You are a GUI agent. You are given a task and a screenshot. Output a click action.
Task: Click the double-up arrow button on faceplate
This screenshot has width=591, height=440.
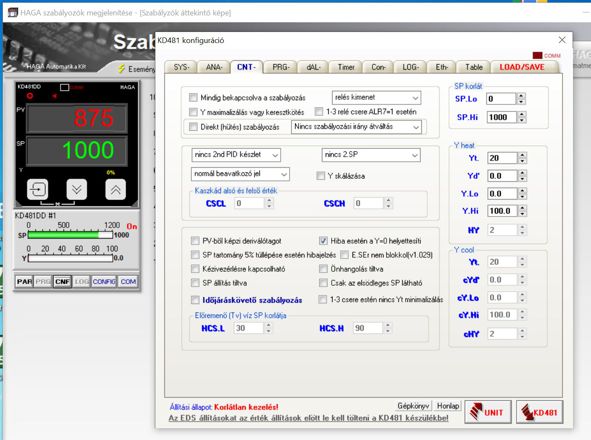point(115,189)
